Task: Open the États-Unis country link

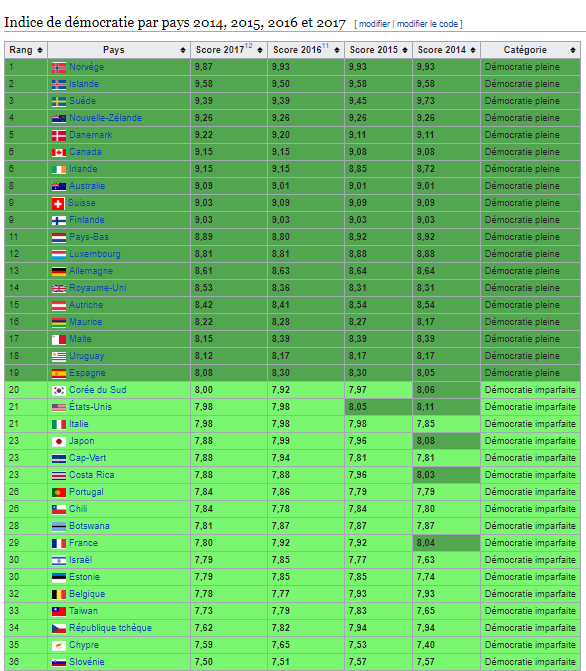Action: point(90,407)
